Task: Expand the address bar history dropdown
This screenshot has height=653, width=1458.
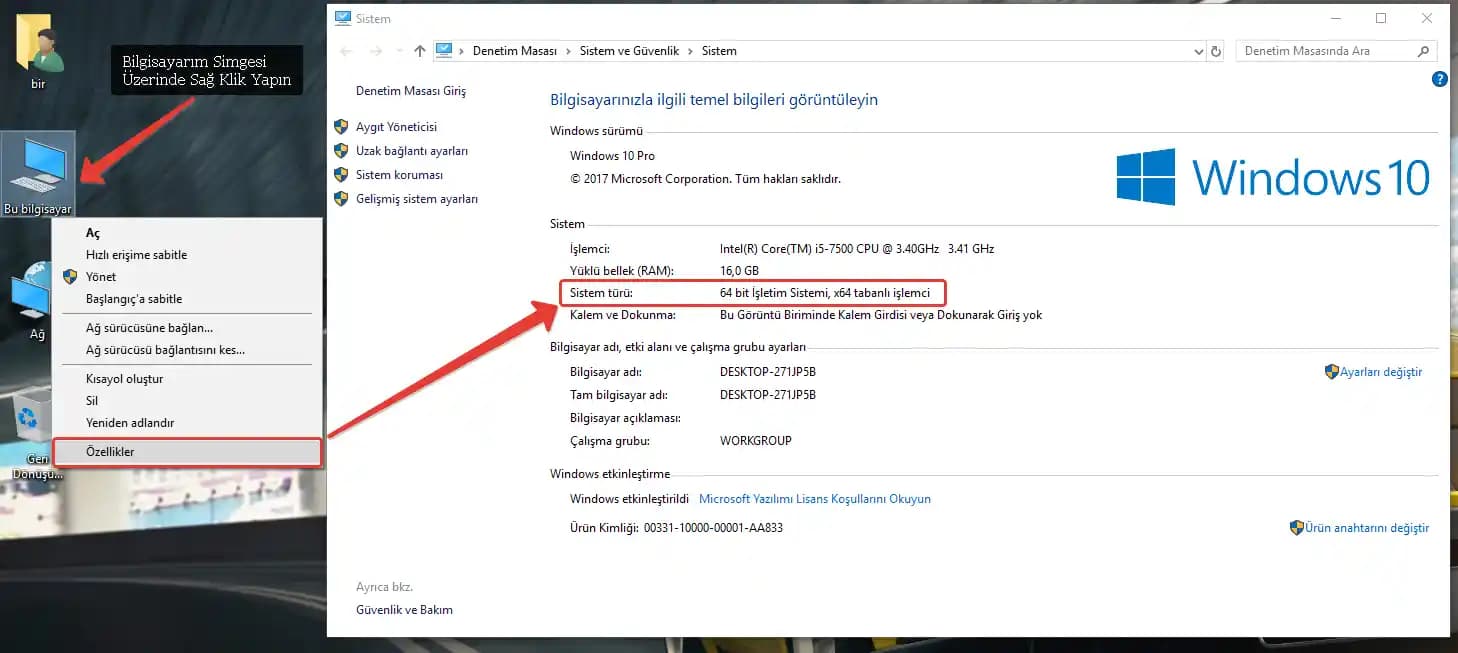Action: [1199, 51]
